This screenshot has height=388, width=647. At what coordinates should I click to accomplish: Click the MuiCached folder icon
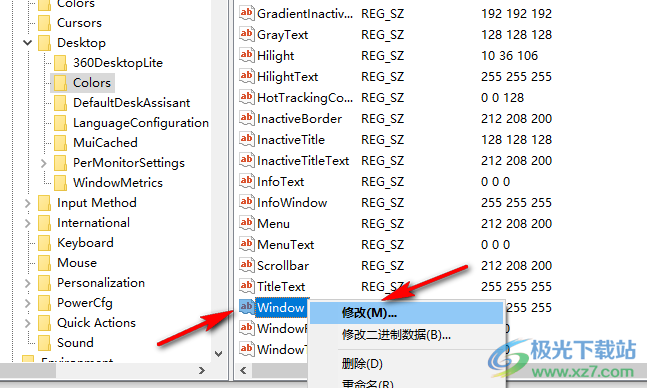click(x=60, y=143)
